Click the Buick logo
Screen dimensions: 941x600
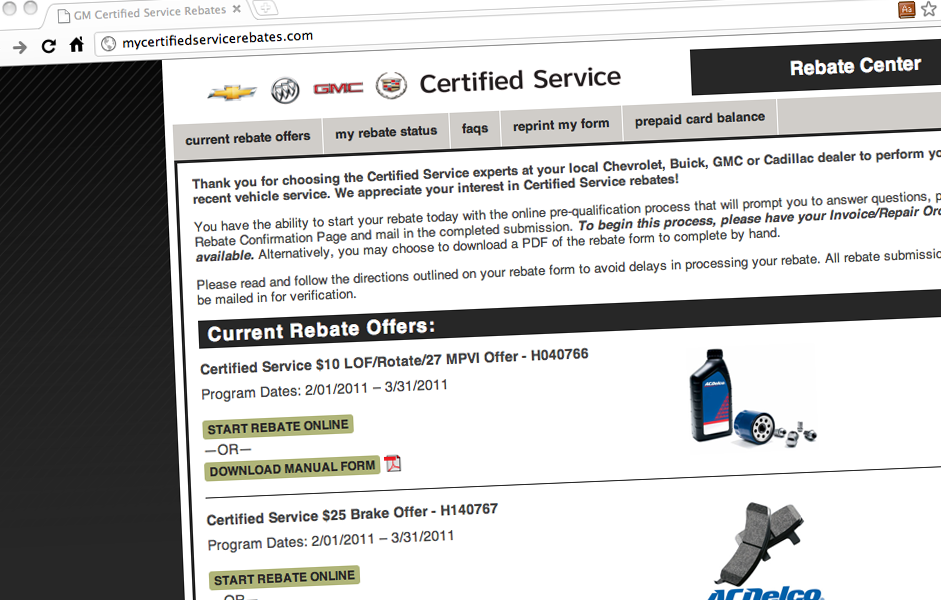point(285,92)
